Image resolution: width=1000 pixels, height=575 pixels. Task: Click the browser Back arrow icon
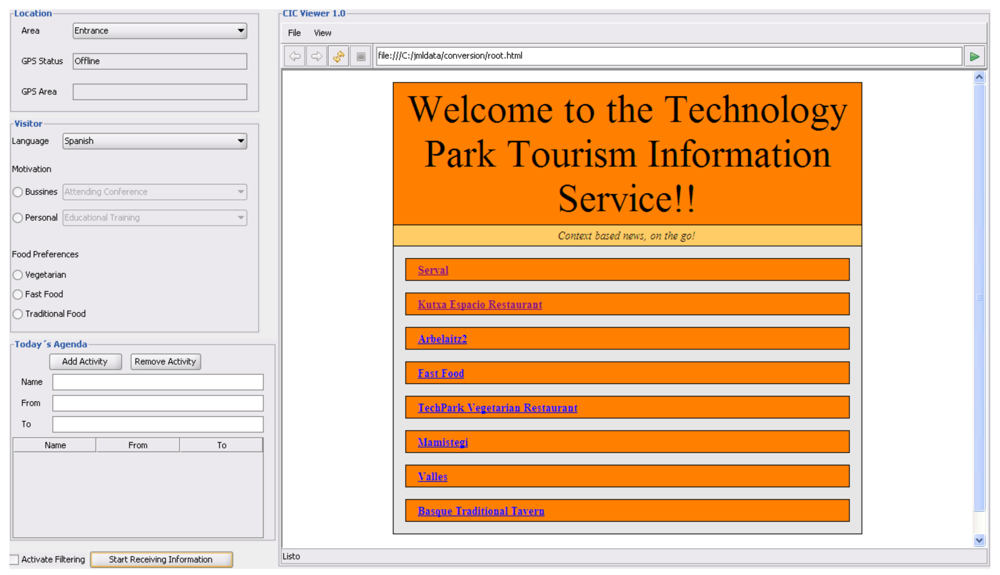click(295, 56)
